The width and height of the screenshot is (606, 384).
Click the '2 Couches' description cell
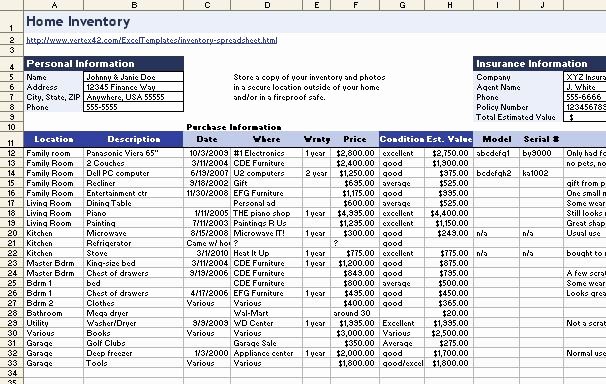pos(133,163)
